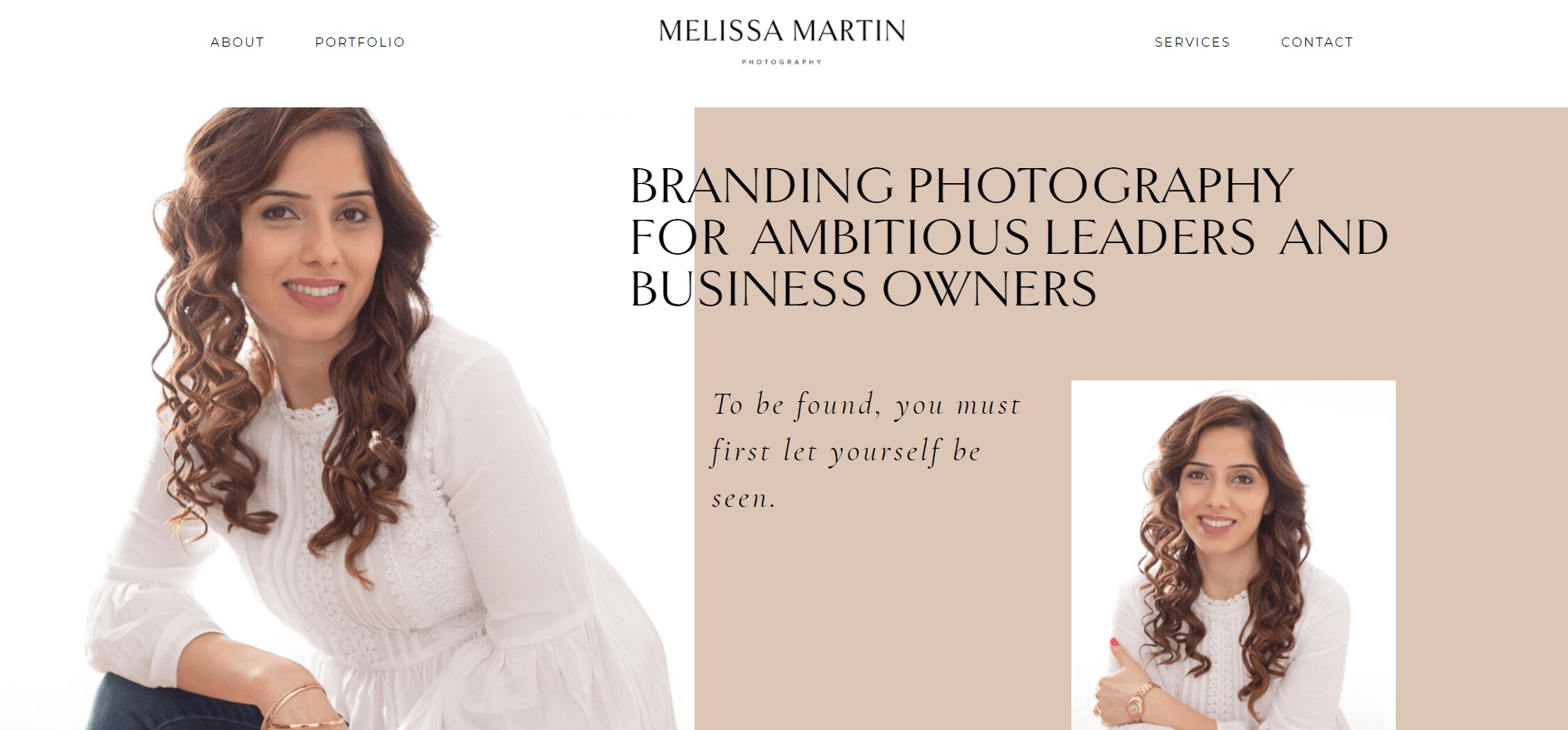
Task: Open the ABOUT page
Action: 237,42
